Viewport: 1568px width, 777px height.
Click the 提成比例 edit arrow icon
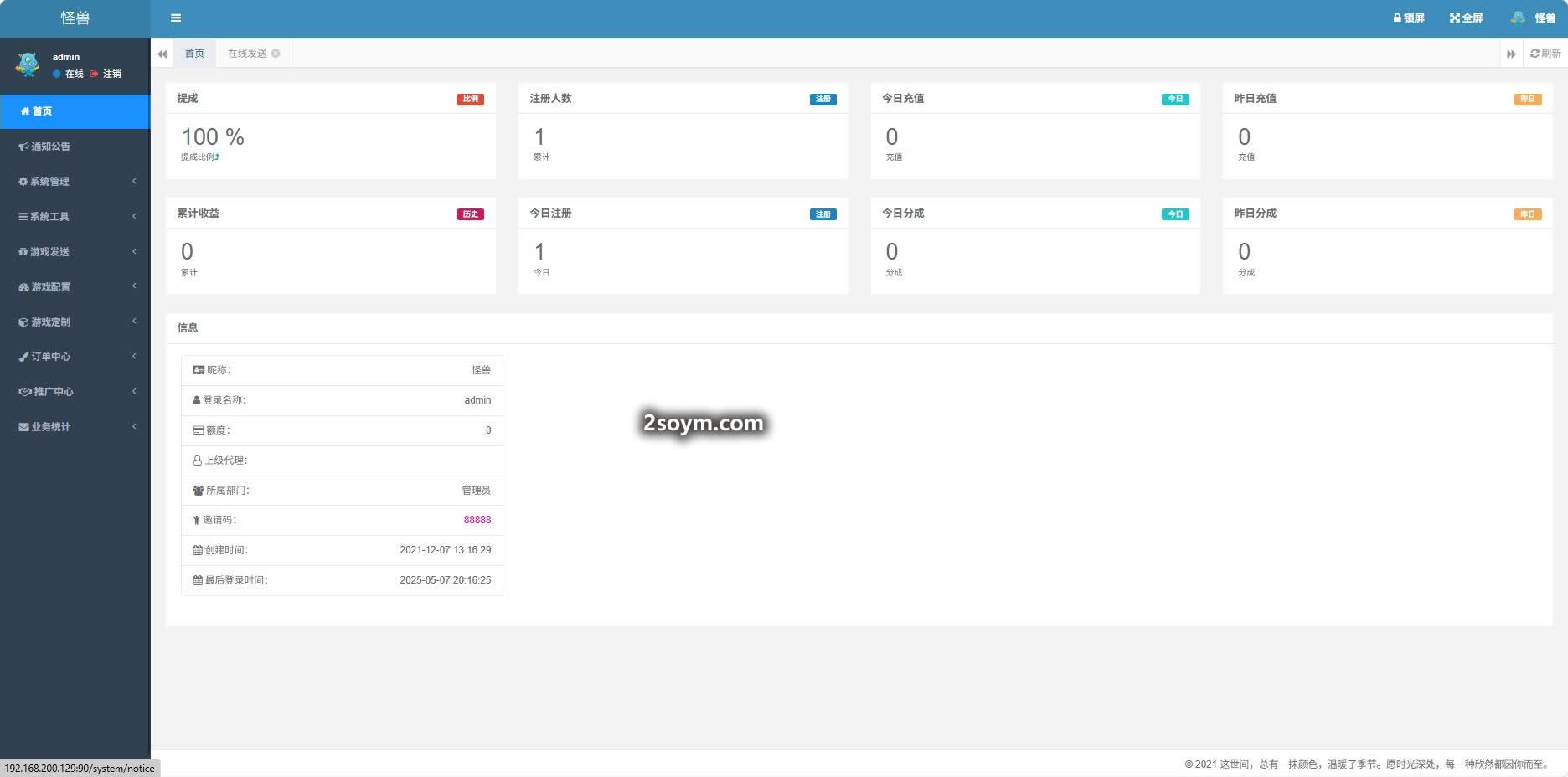217,157
